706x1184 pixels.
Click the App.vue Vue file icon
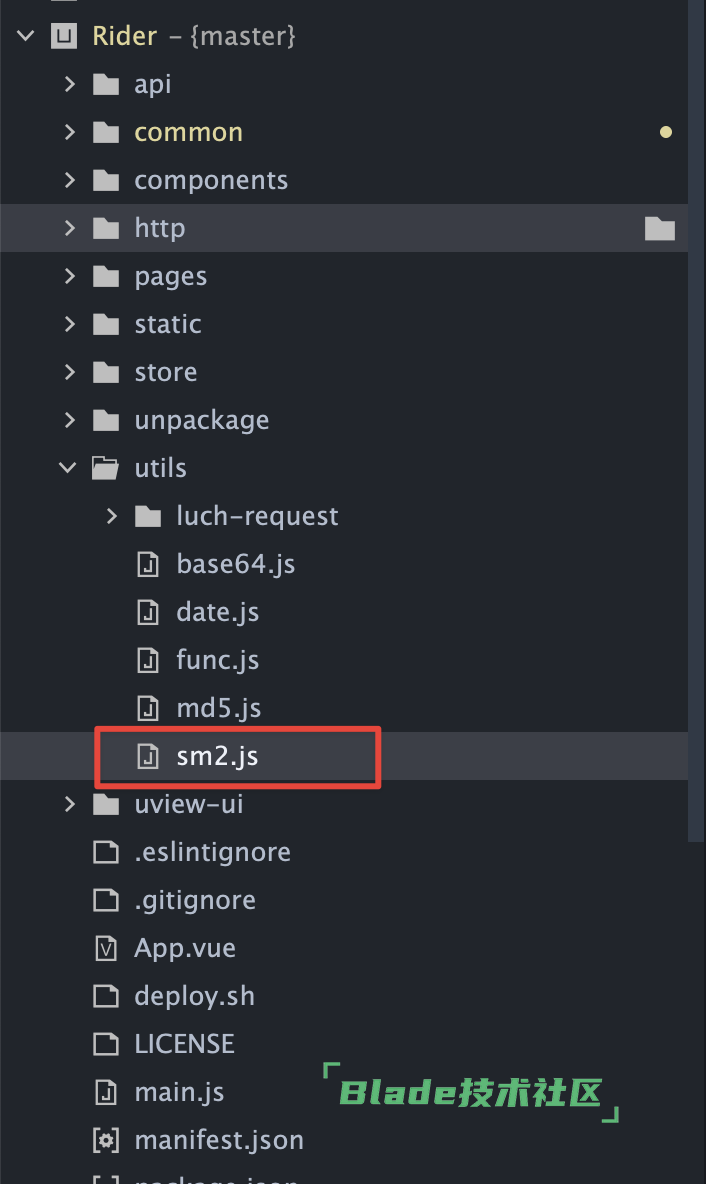tap(106, 948)
